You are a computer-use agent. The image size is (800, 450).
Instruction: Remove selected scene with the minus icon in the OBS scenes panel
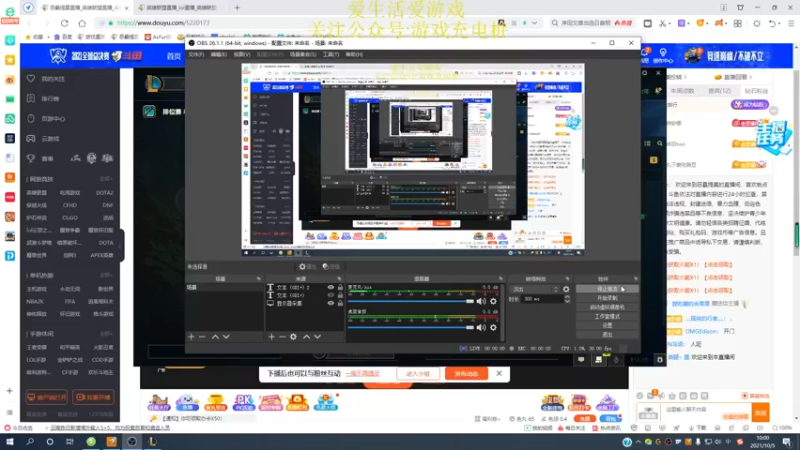202,337
